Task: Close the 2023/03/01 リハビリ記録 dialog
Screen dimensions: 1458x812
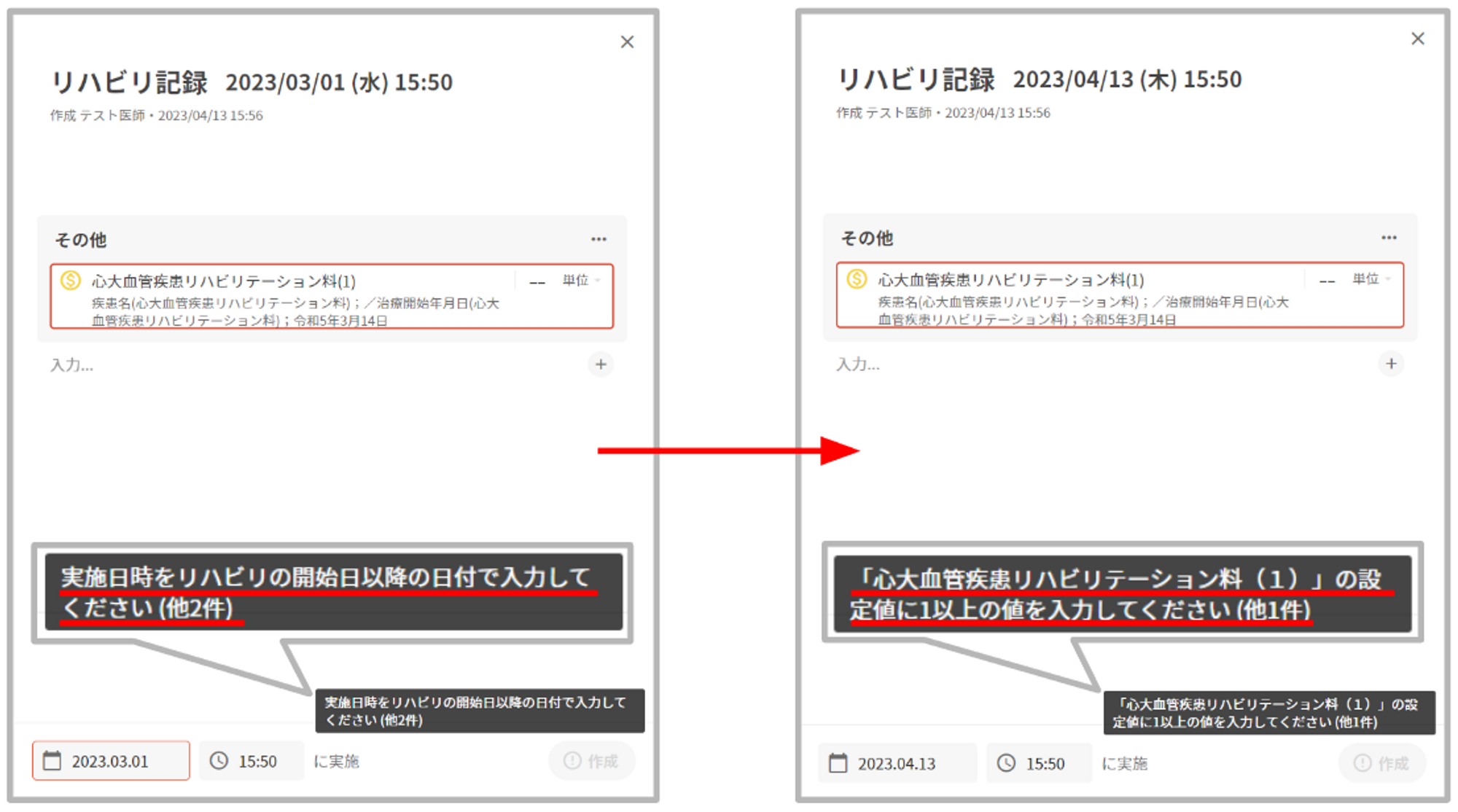Action: point(627,42)
